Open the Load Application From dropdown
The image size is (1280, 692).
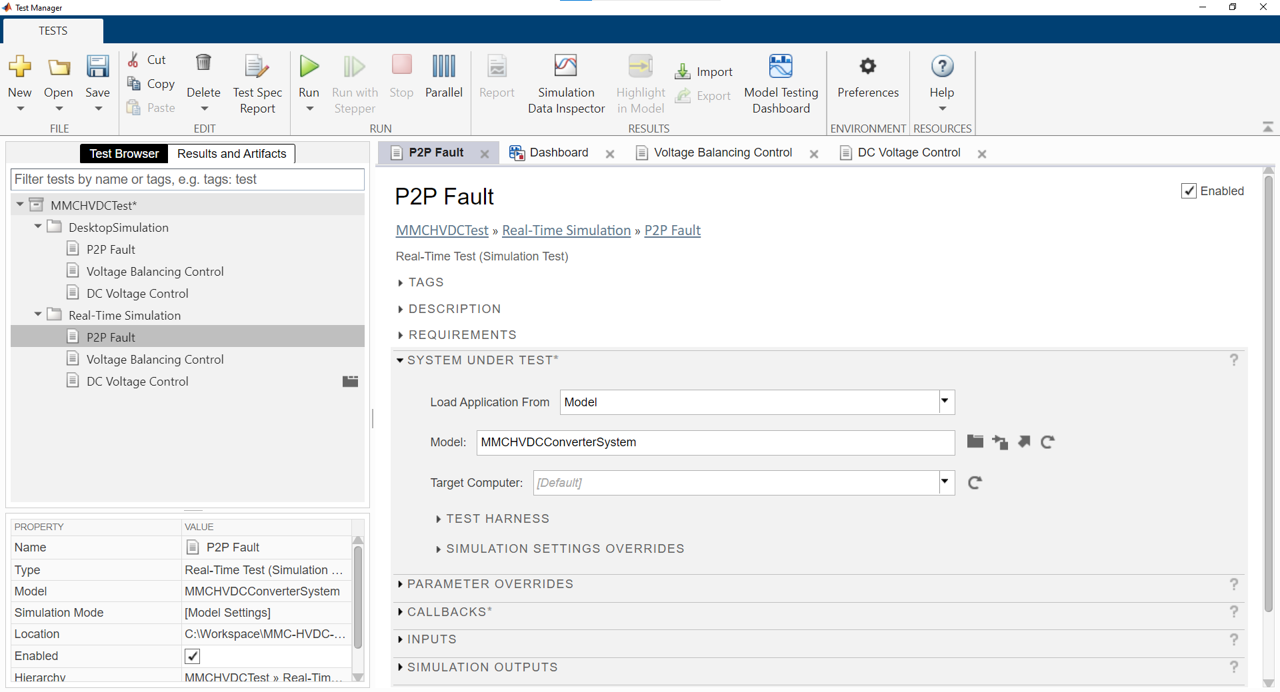945,402
